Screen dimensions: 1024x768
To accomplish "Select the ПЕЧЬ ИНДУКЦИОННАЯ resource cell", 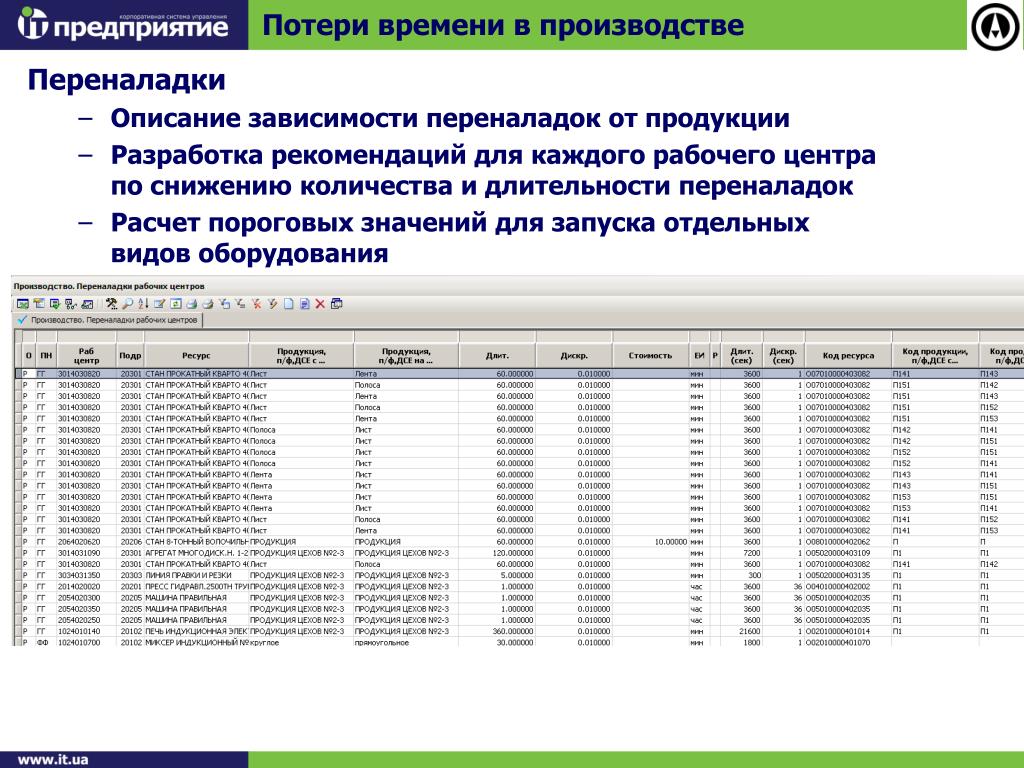I will (x=196, y=632).
